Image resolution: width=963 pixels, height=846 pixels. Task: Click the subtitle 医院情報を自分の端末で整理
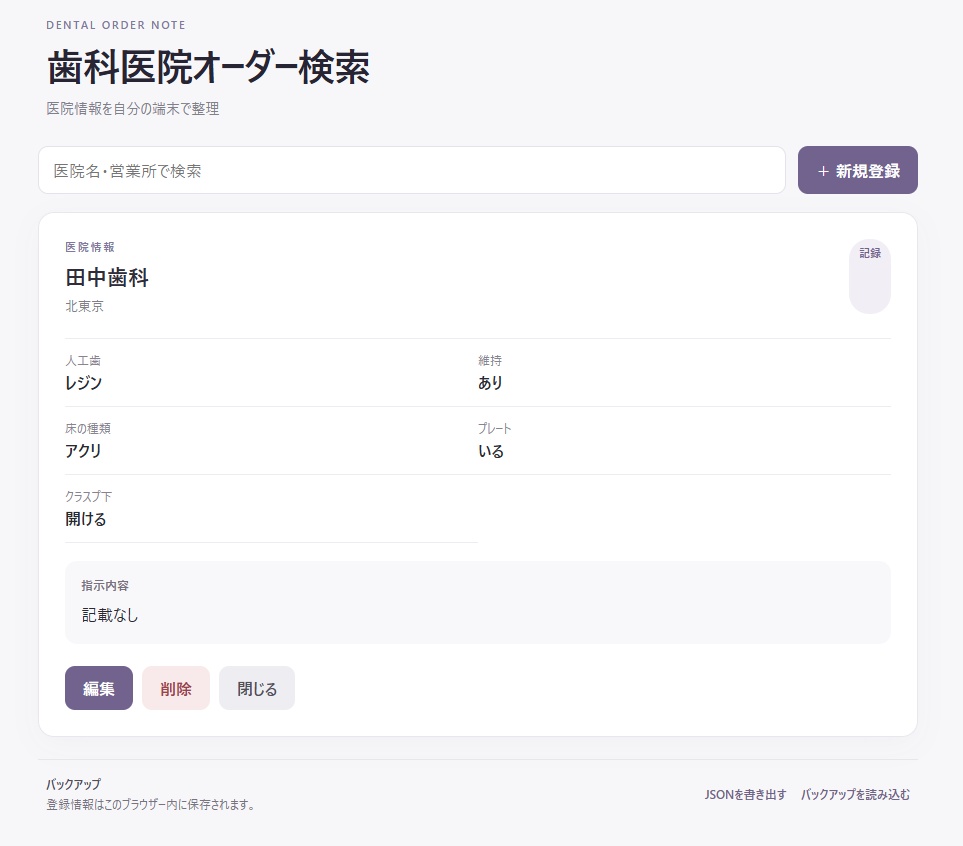133,109
